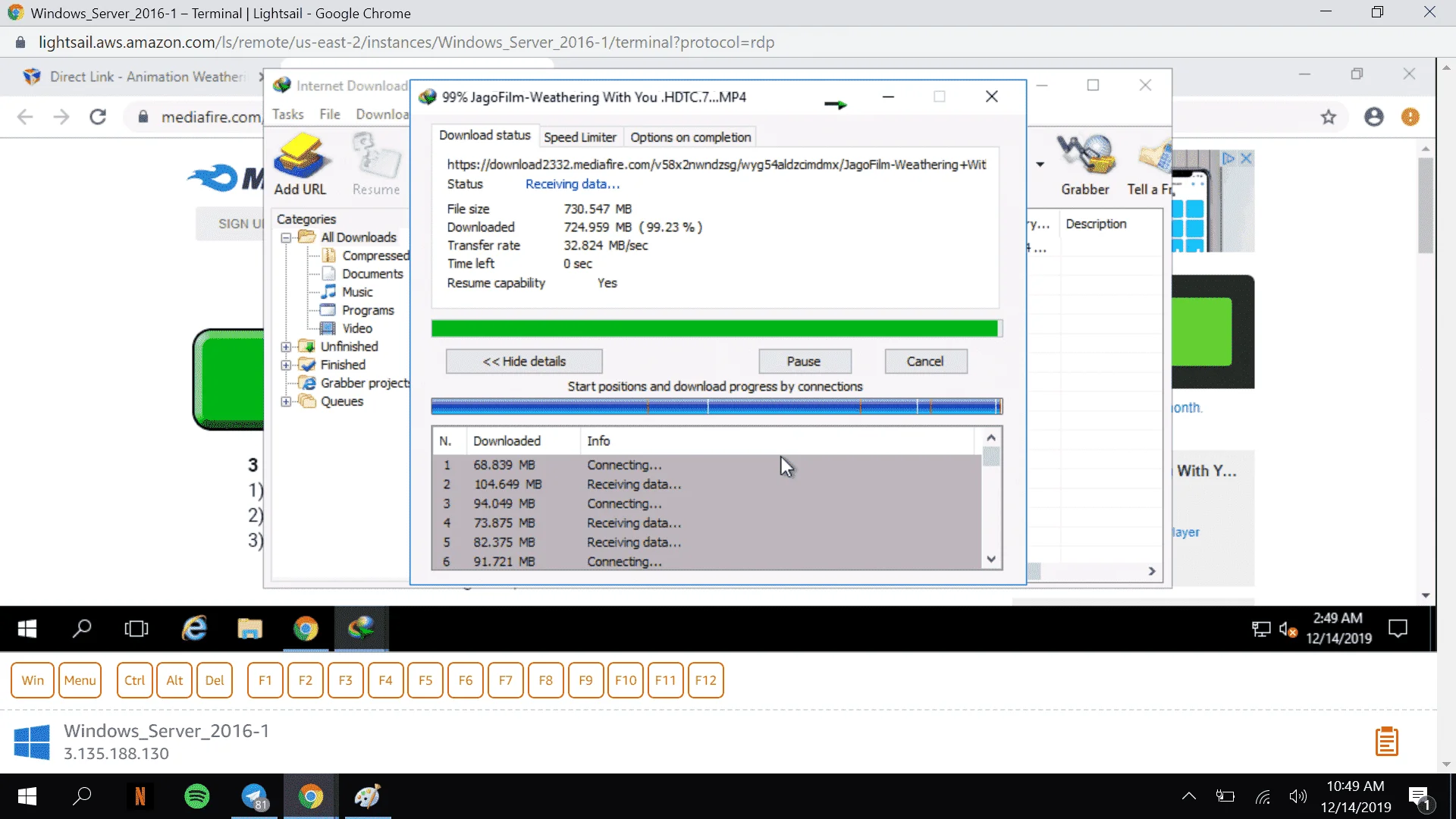Reload the MediaFire page in remote Chrome
The image size is (1456, 819).
(98, 117)
